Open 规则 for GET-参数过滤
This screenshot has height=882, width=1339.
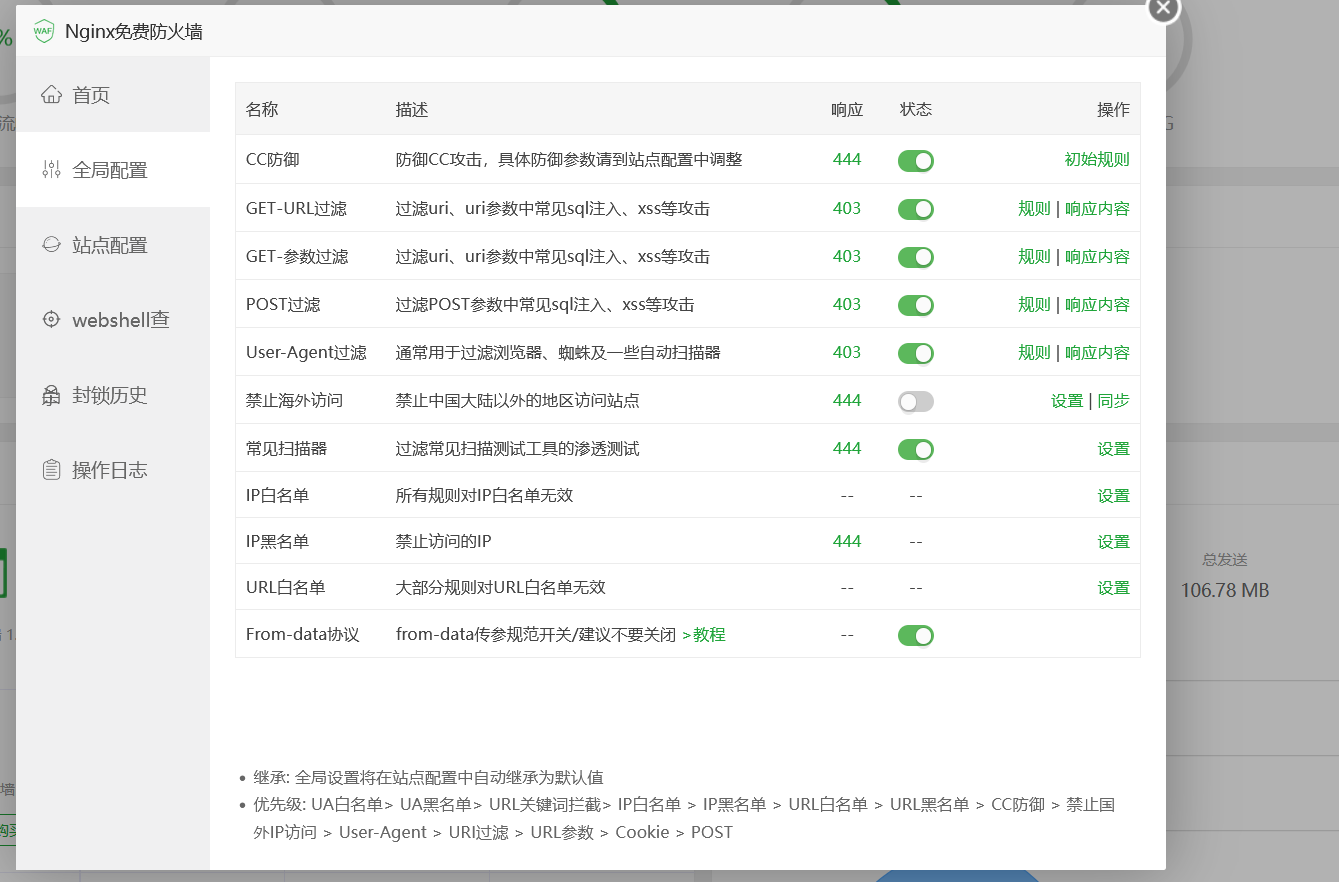(x=1034, y=256)
